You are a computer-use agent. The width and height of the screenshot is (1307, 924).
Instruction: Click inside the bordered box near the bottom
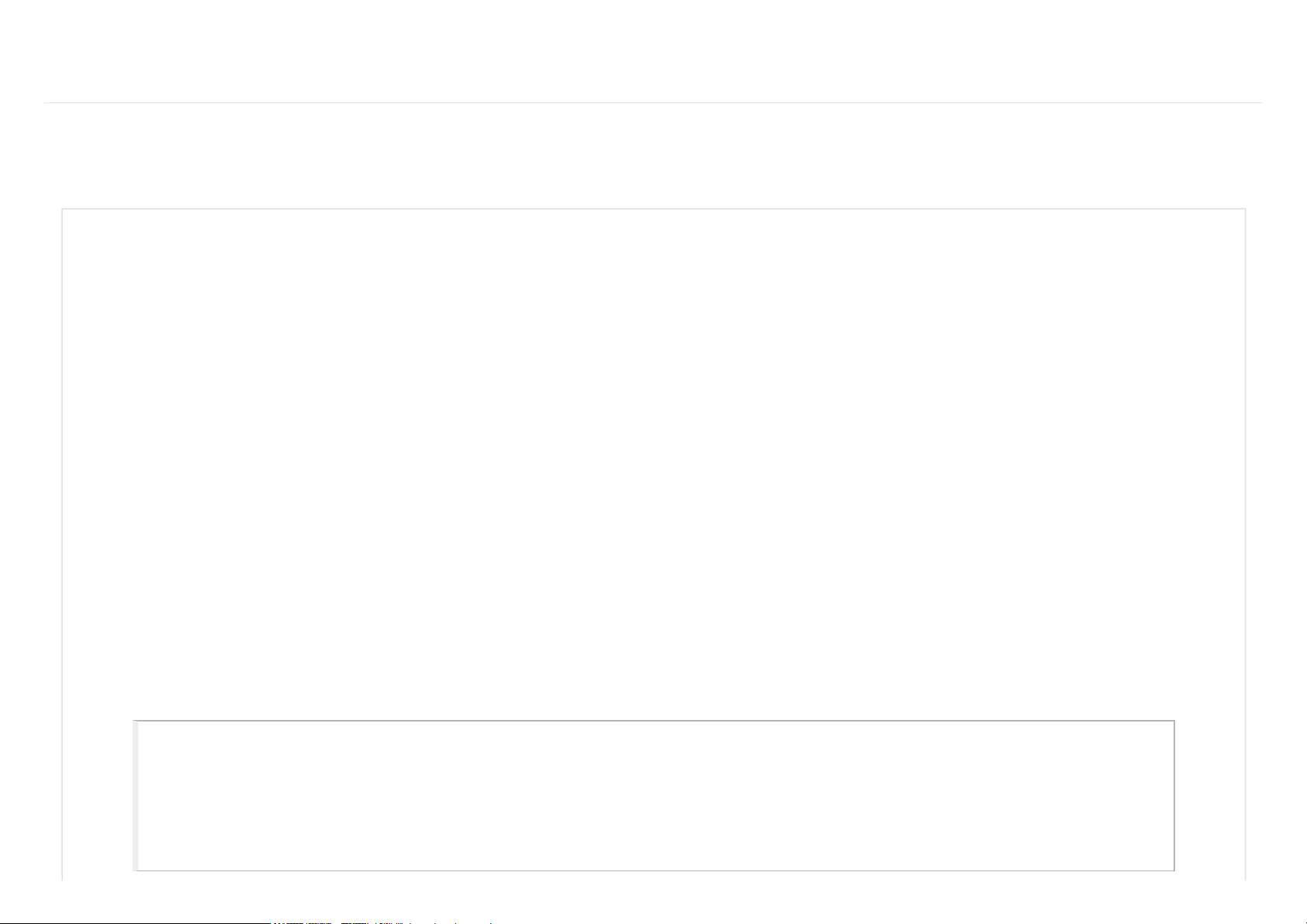pos(655,795)
